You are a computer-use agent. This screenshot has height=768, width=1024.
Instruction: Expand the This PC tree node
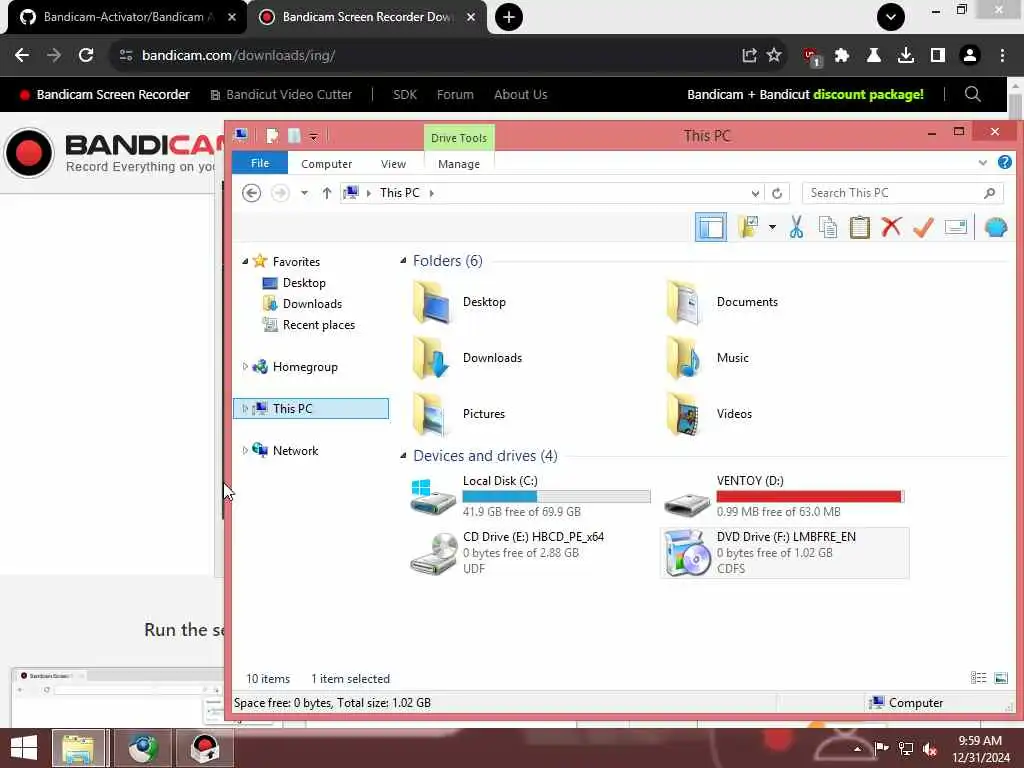tap(245, 408)
